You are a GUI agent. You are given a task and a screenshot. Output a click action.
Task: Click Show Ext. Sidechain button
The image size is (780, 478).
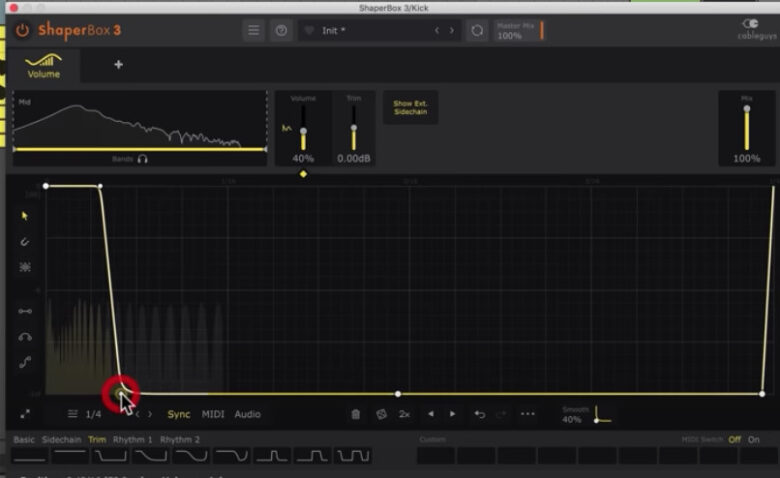pyautogui.click(x=410, y=107)
